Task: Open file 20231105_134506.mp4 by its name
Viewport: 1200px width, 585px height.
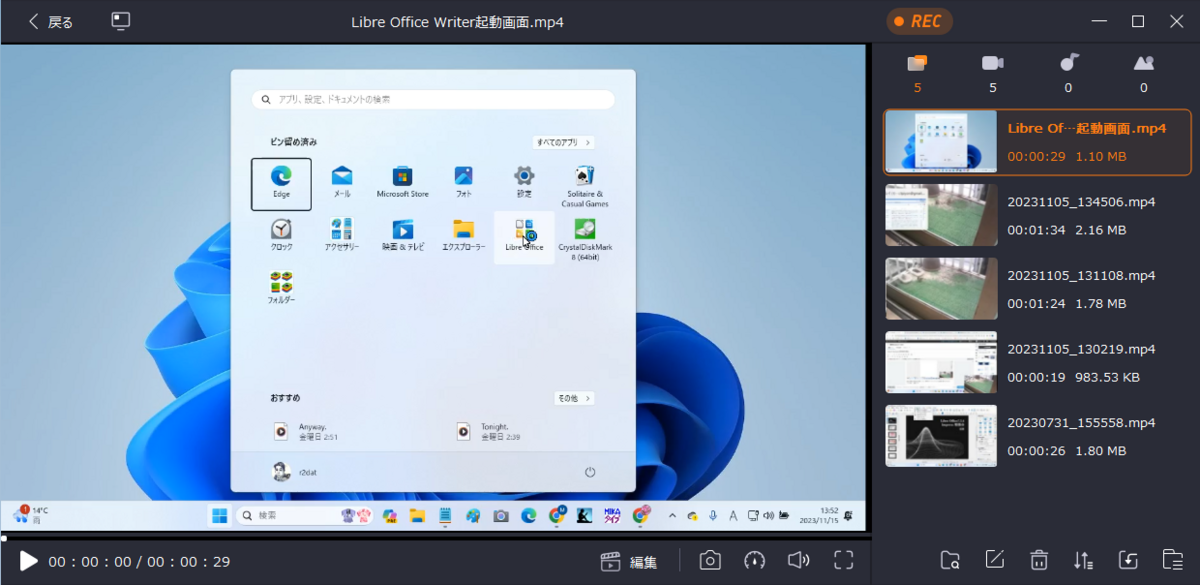Action: coord(1081,202)
